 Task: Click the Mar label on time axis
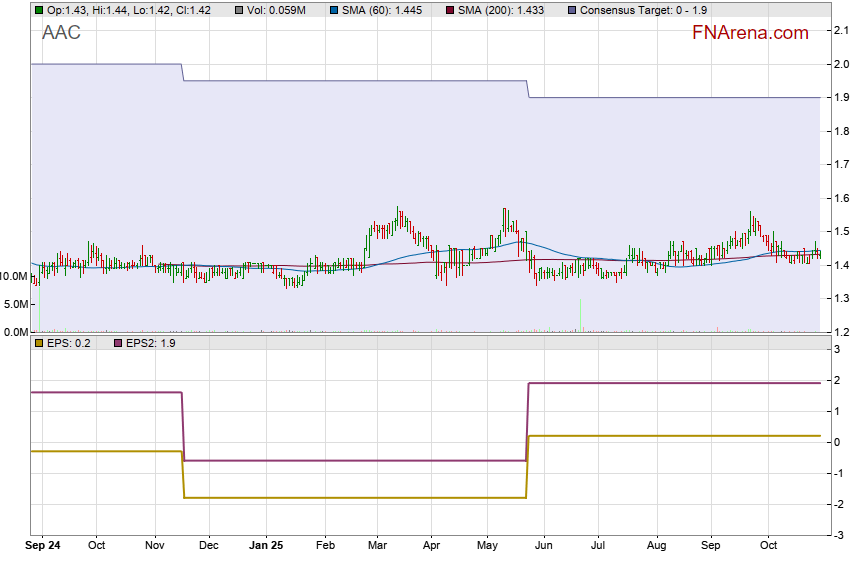point(378,546)
